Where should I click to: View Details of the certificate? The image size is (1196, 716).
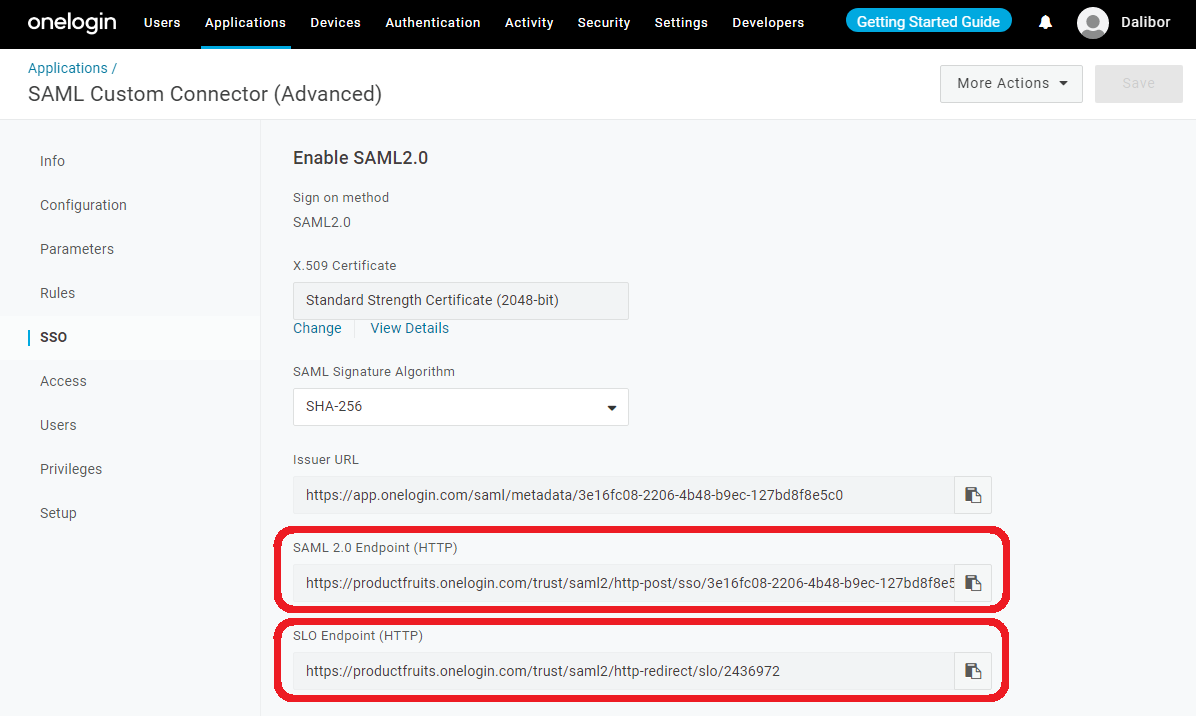coord(409,328)
